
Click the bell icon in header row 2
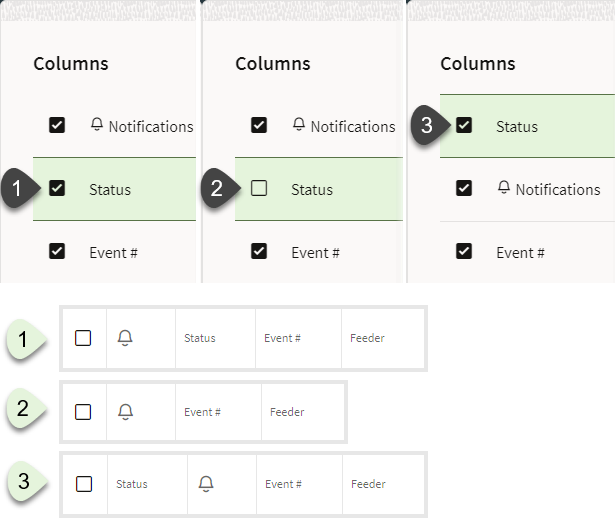125,411
